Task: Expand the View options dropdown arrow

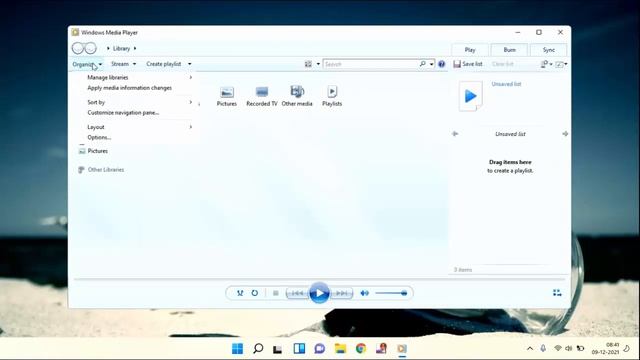Action: pyautogui.click(x=318, y=64)
